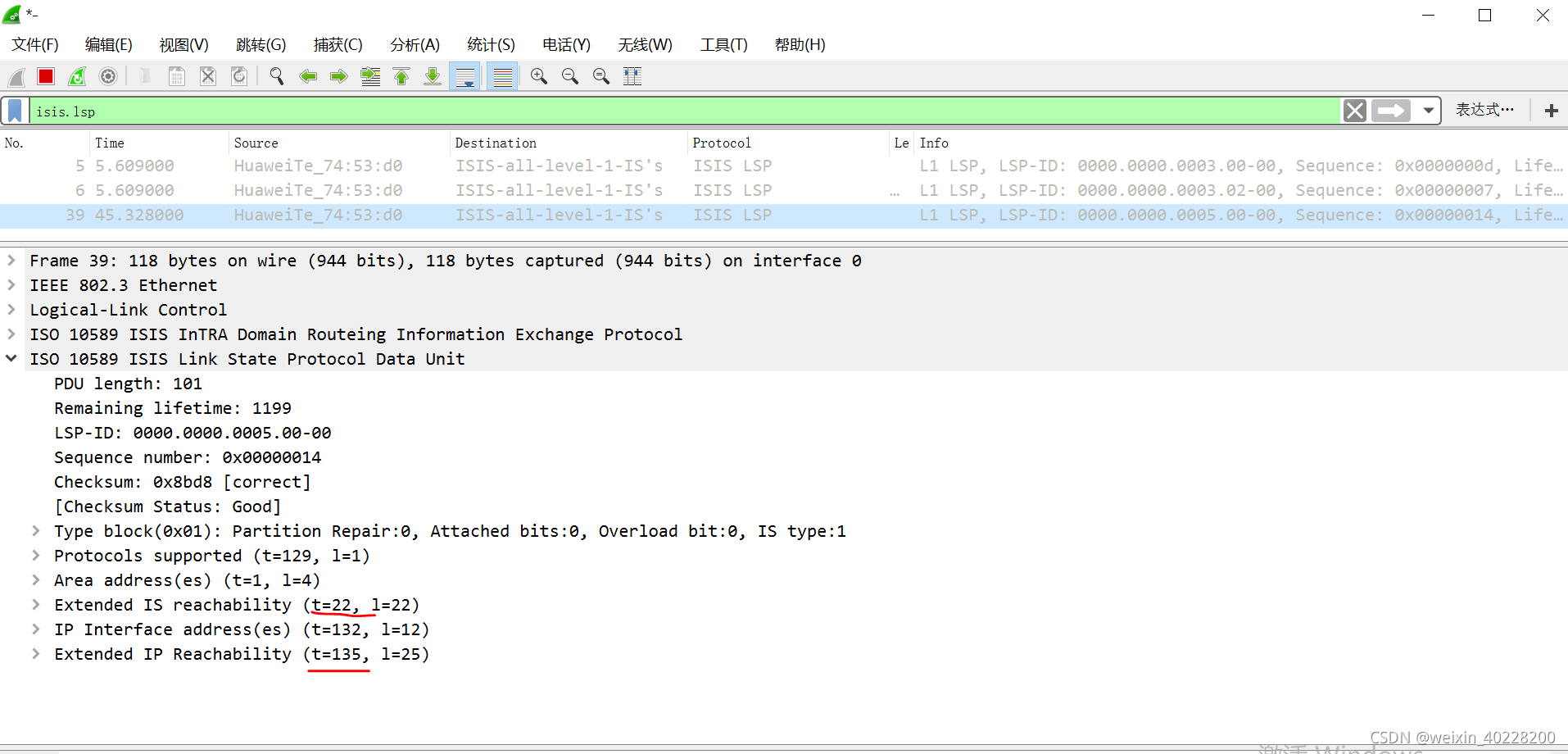Go back to previous packet arrow
This screenshot has height=754, width=1568.
pos(308,77)
